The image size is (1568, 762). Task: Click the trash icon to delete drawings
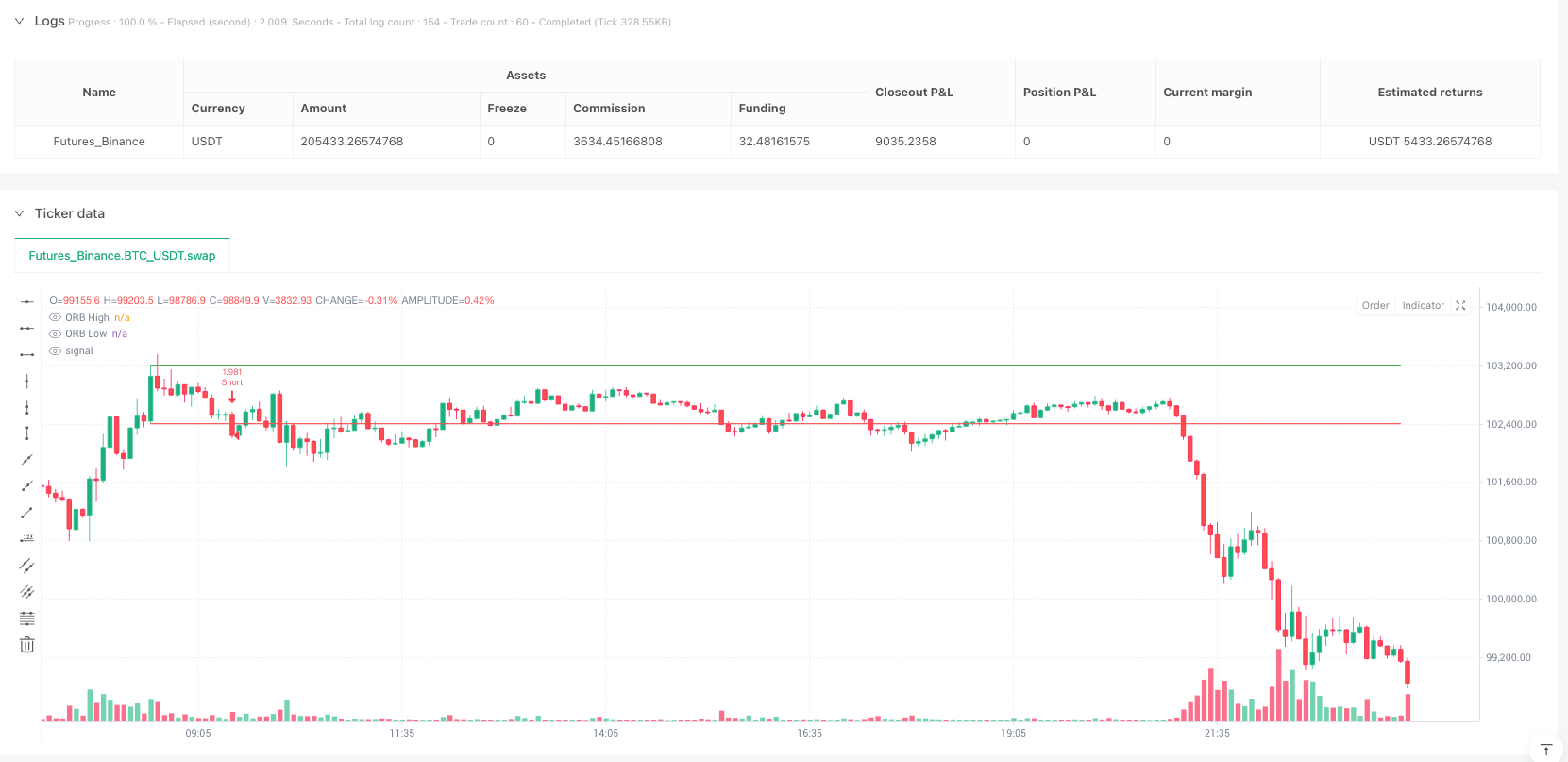click(27, 645)
